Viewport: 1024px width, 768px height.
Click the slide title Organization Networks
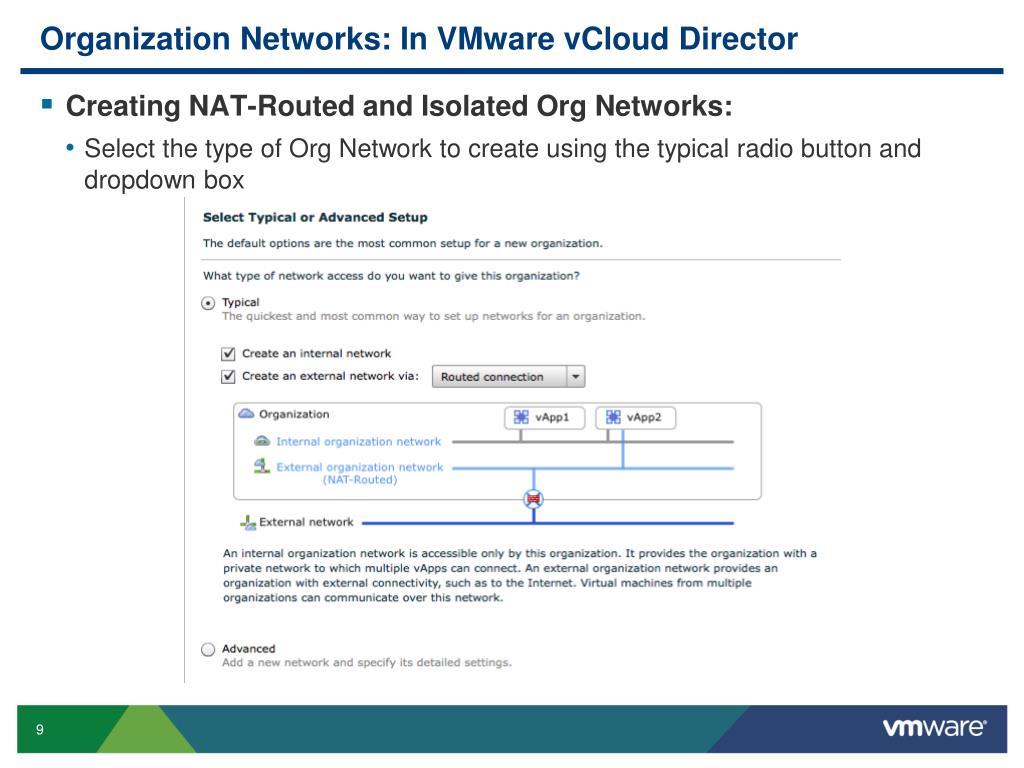coord(419,39)
